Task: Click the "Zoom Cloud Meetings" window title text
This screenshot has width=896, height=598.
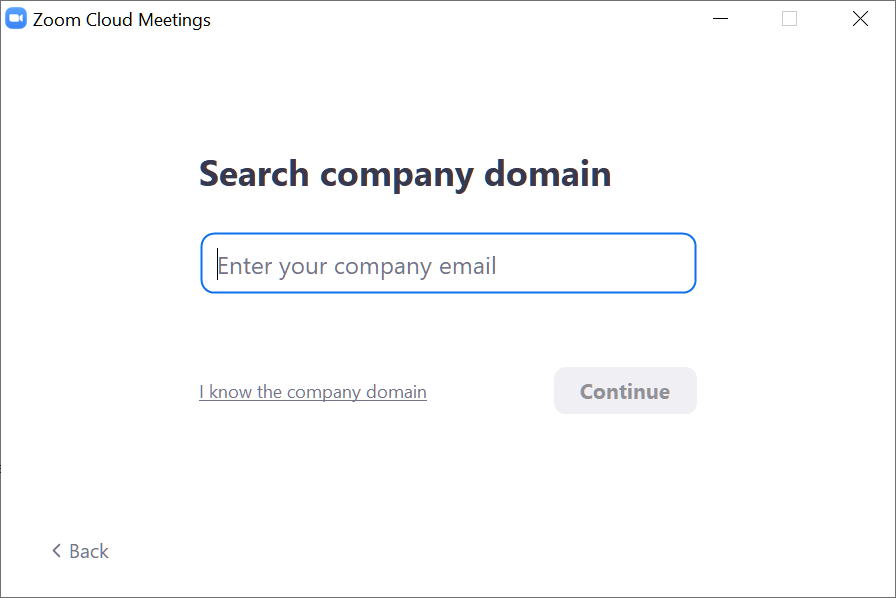Action: (x=122, y=20)
